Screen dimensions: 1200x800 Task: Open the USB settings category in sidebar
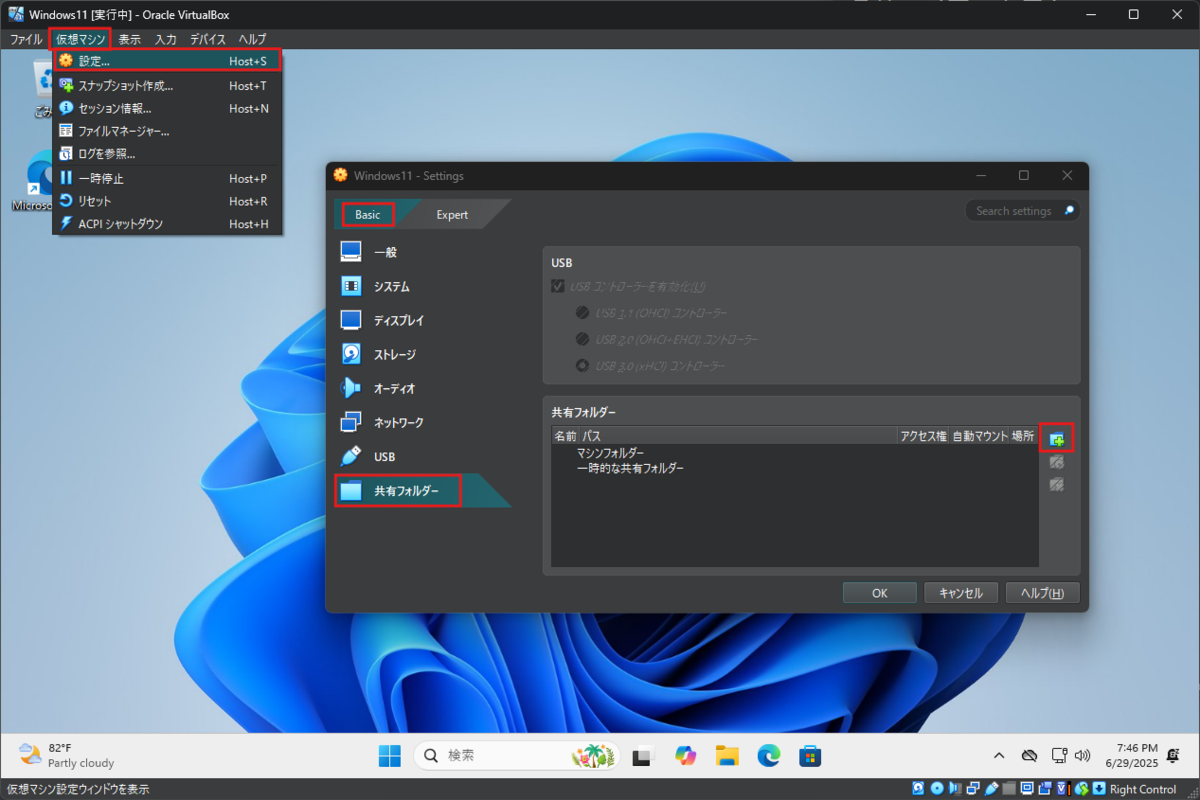[422, 456]
